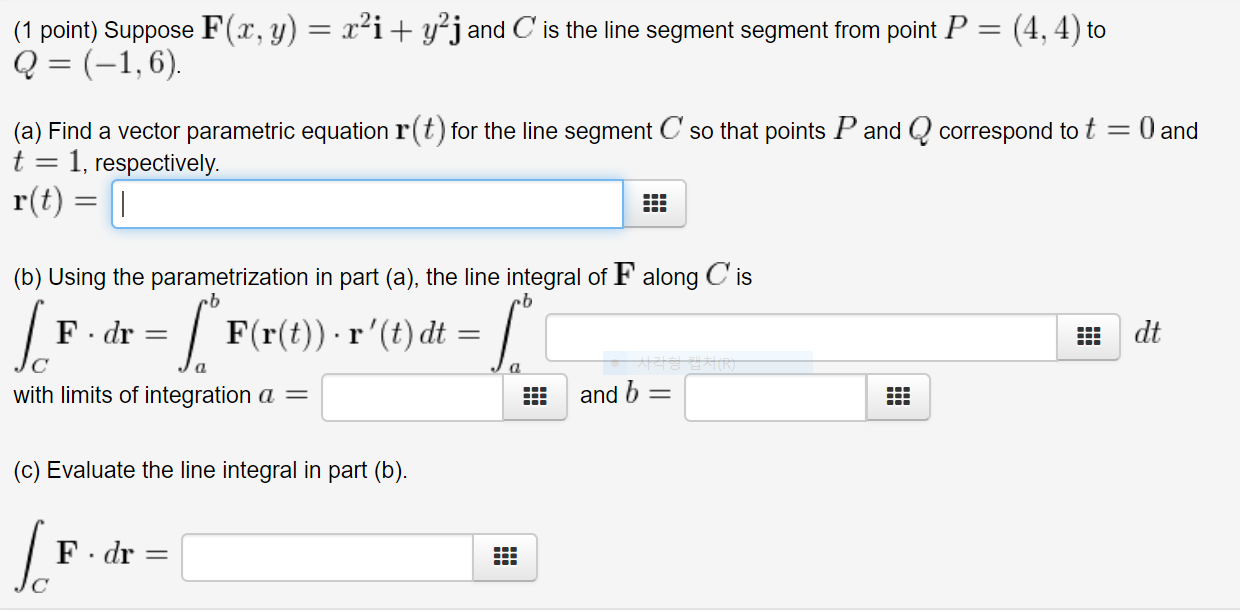This screenshot has height=612, width=1240.
Task: Click the highlighted r(t) entry box
Action: coord(365,203)
